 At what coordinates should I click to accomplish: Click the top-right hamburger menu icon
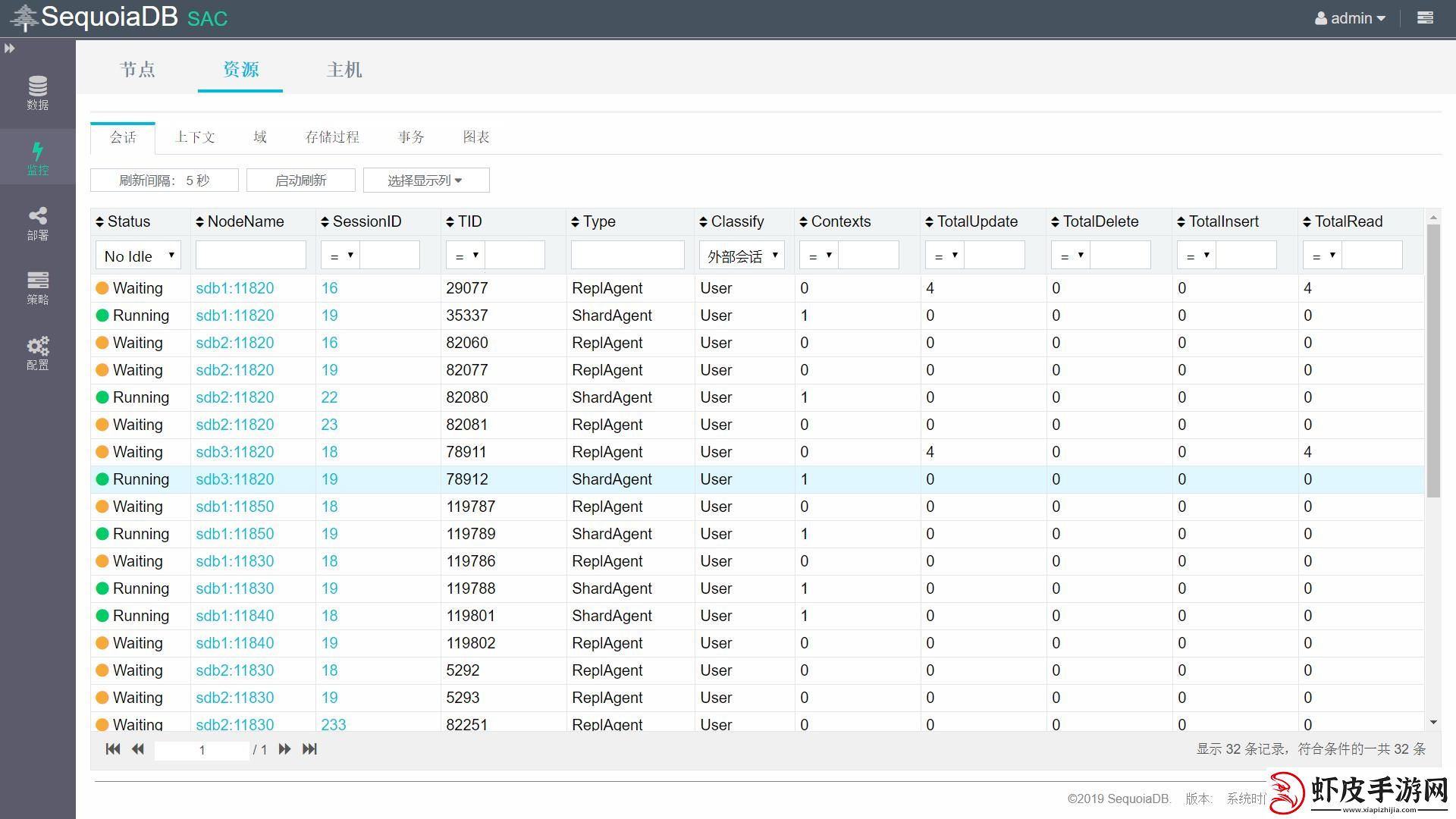(x=1425, y=17)
